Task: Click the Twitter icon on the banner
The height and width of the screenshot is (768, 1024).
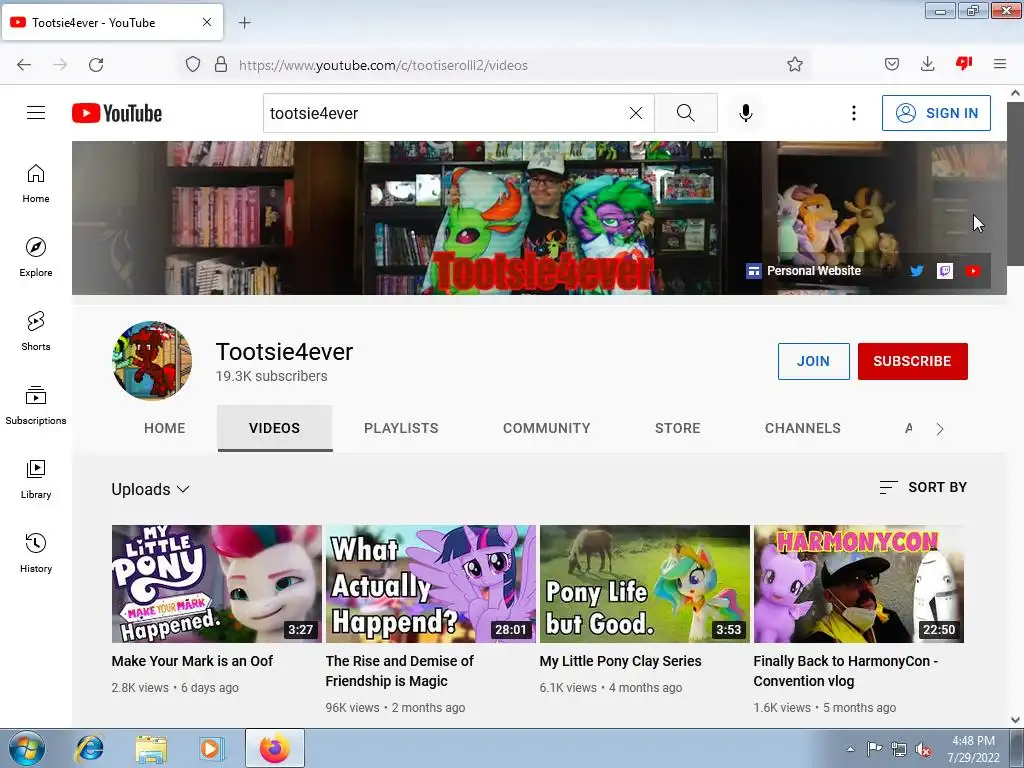Action: tap(917, 271)
